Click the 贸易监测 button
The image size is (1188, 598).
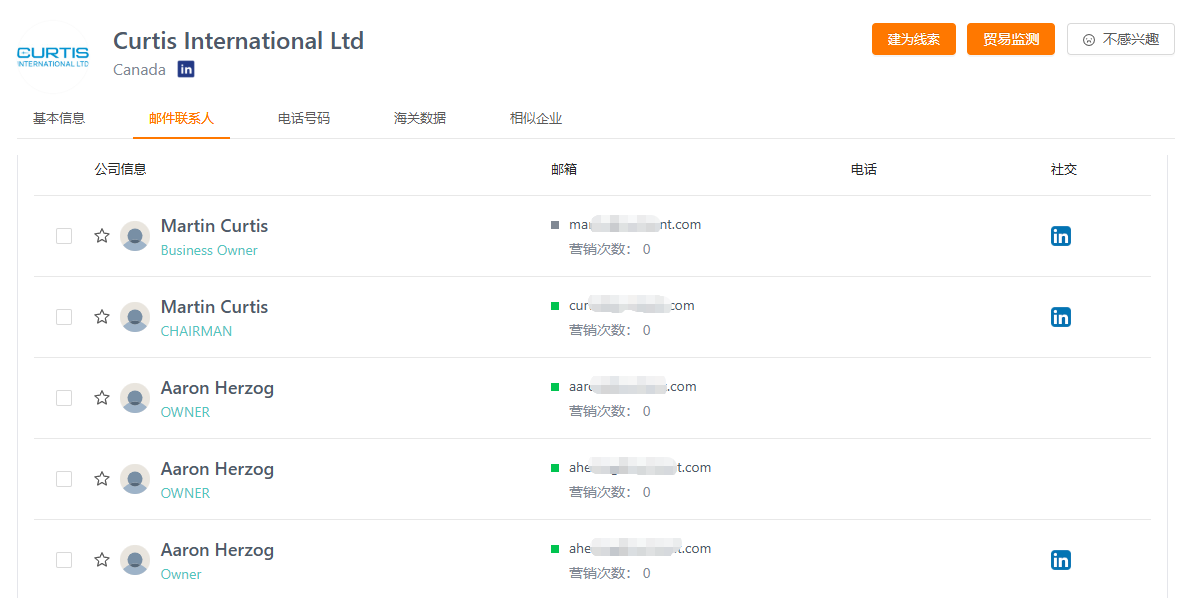tap(1011, 39)
